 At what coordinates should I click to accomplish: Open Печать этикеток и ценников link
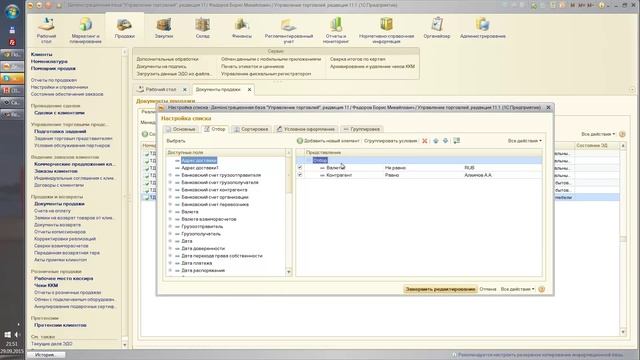(253, 67)
